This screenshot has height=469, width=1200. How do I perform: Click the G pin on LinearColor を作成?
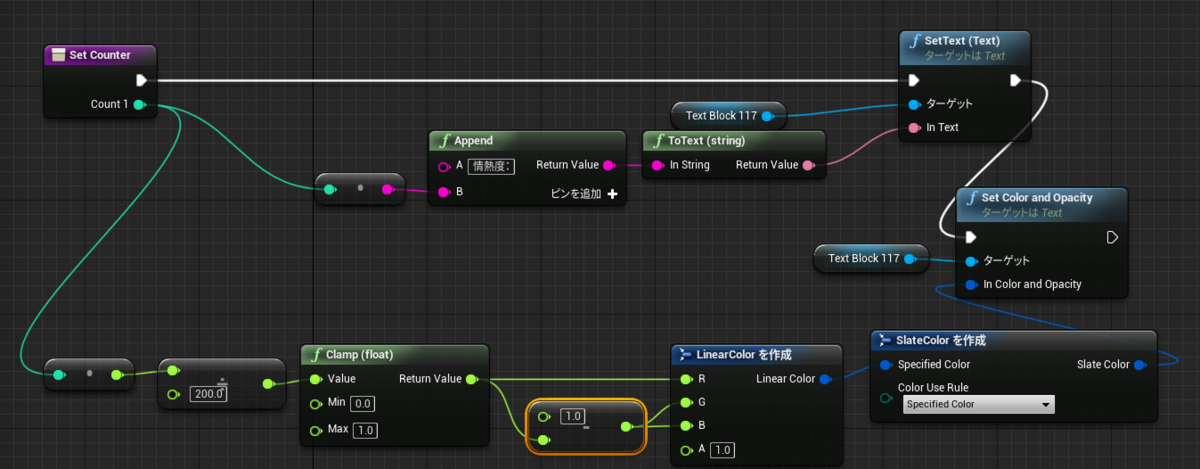[x=685, y=402]
